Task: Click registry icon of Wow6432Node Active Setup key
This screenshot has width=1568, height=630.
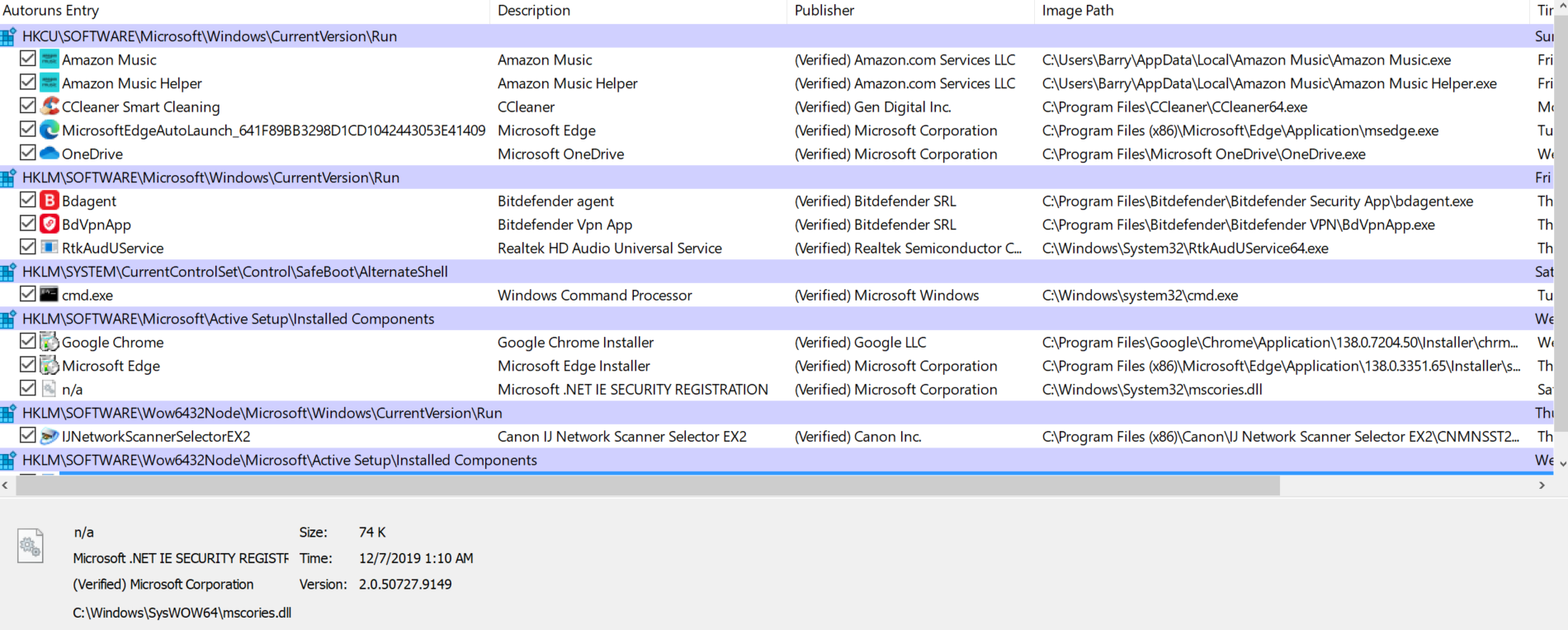Action: pos(8,460)
